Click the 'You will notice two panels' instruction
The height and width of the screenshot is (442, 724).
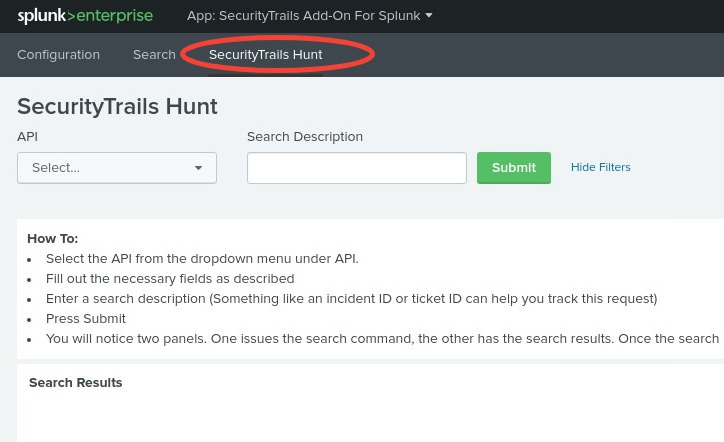(x=382, y=339)
